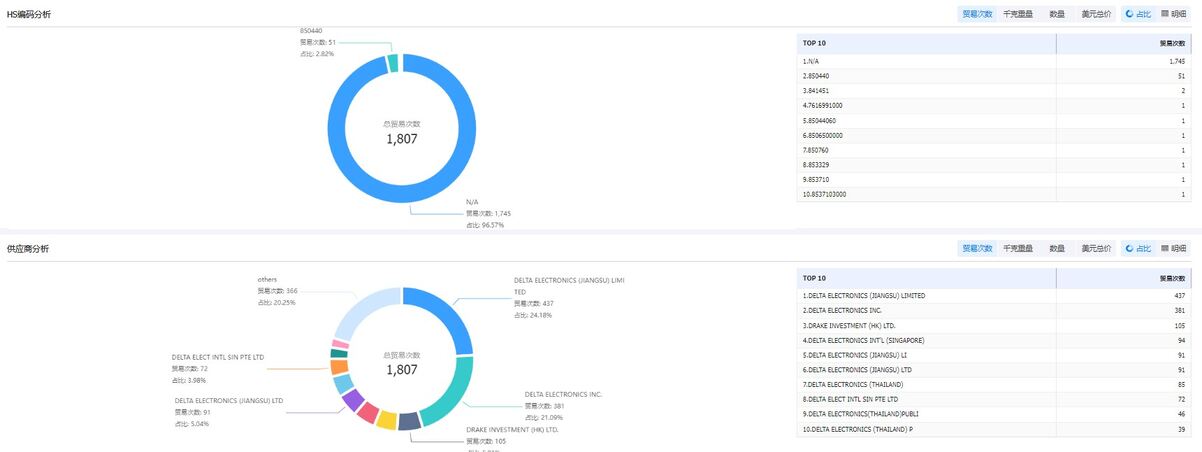Show 占比 chart view in 供应商分析
Viewport: 1202px width, 452px height.
1137,248
